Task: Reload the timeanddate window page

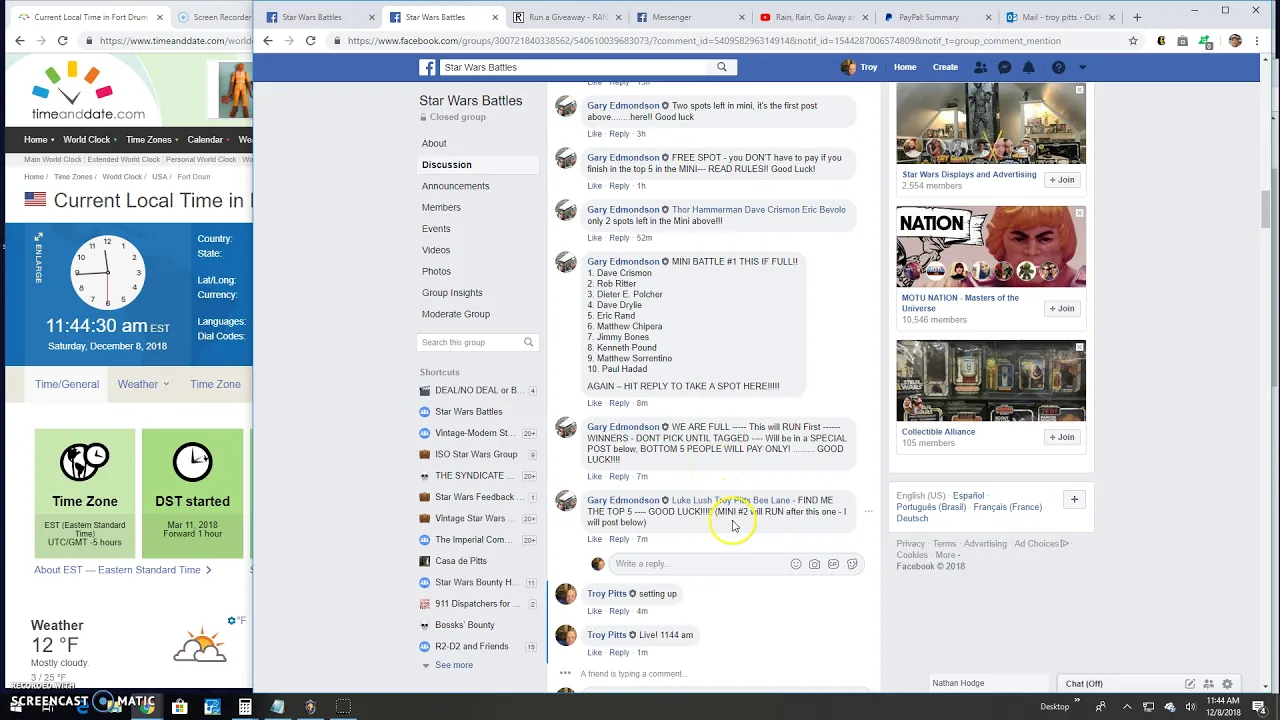Action: tap(62, 40)
